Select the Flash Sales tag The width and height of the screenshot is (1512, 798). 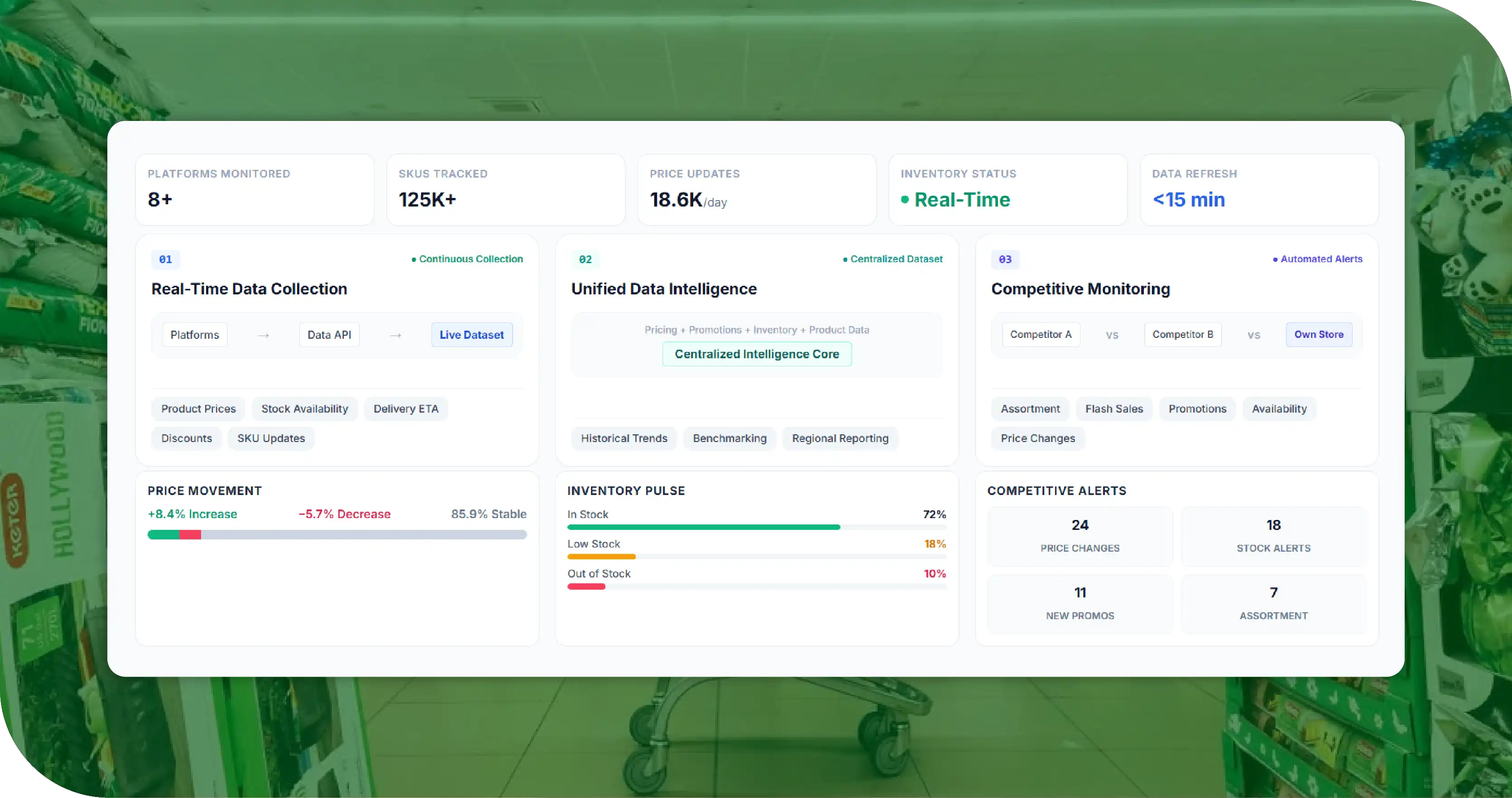pos(1114,409)
